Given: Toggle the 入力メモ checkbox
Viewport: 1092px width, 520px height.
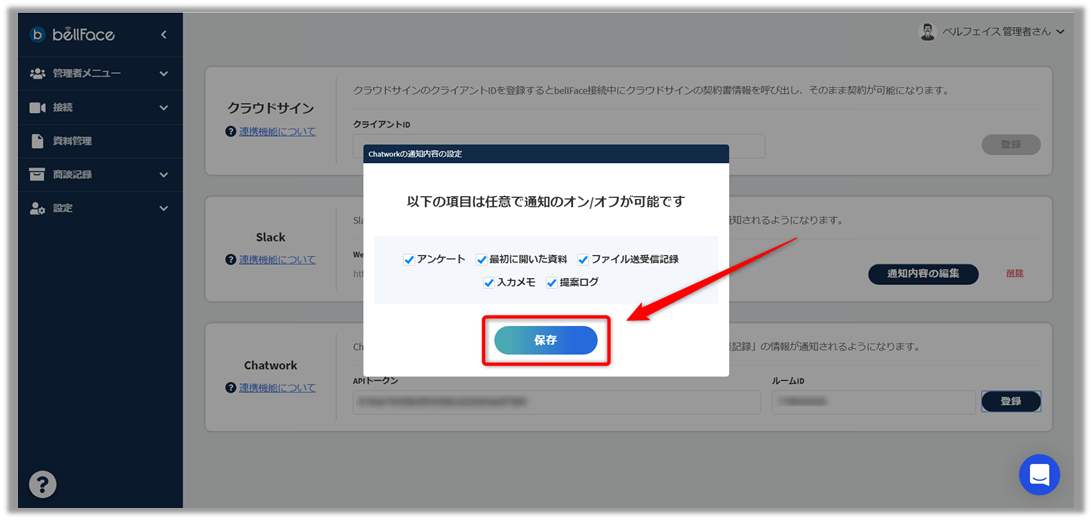Looking at the screenshot, I should tap(489, 283).
